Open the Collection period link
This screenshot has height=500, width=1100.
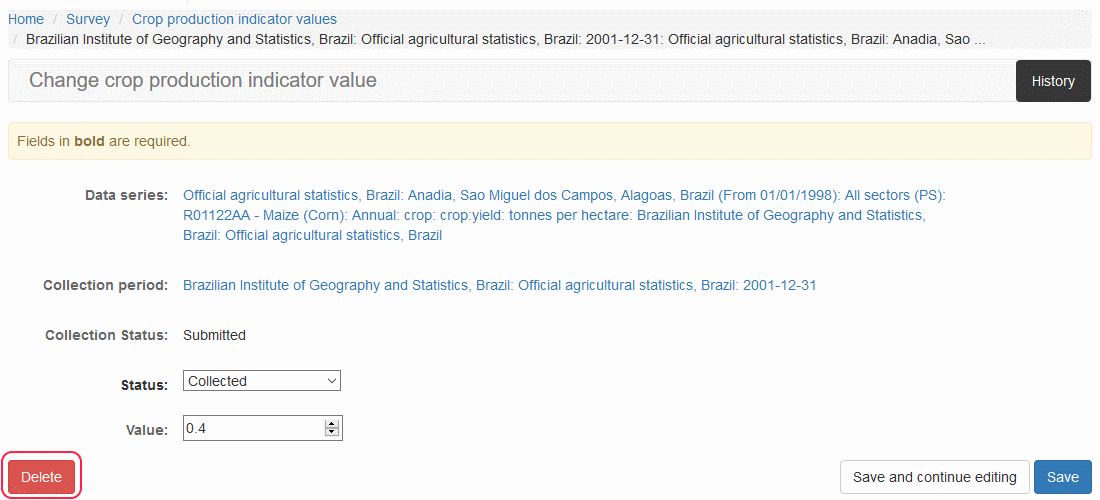pyautogui.click(x=499, y=285)
